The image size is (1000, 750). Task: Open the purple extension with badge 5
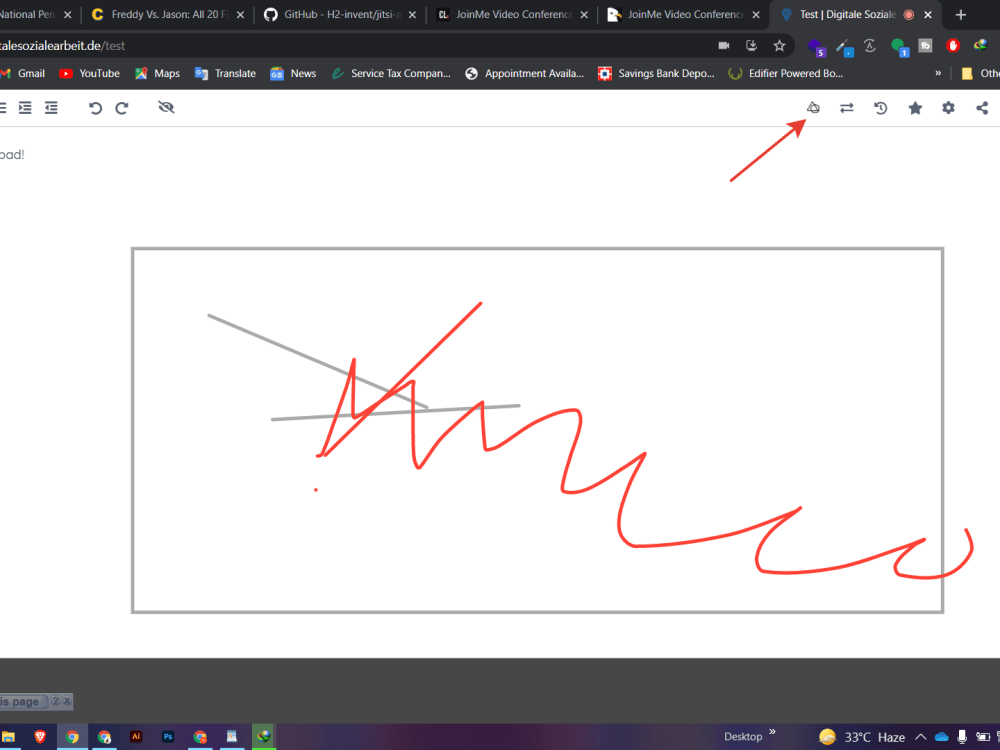pyautogui.click(x=816, y=47)
